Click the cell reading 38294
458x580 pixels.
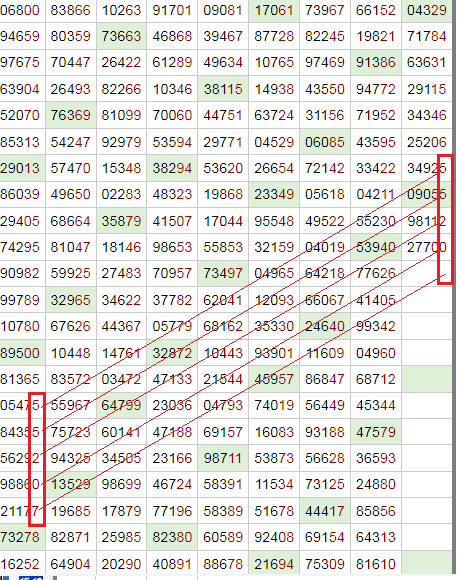coord(172,168)
